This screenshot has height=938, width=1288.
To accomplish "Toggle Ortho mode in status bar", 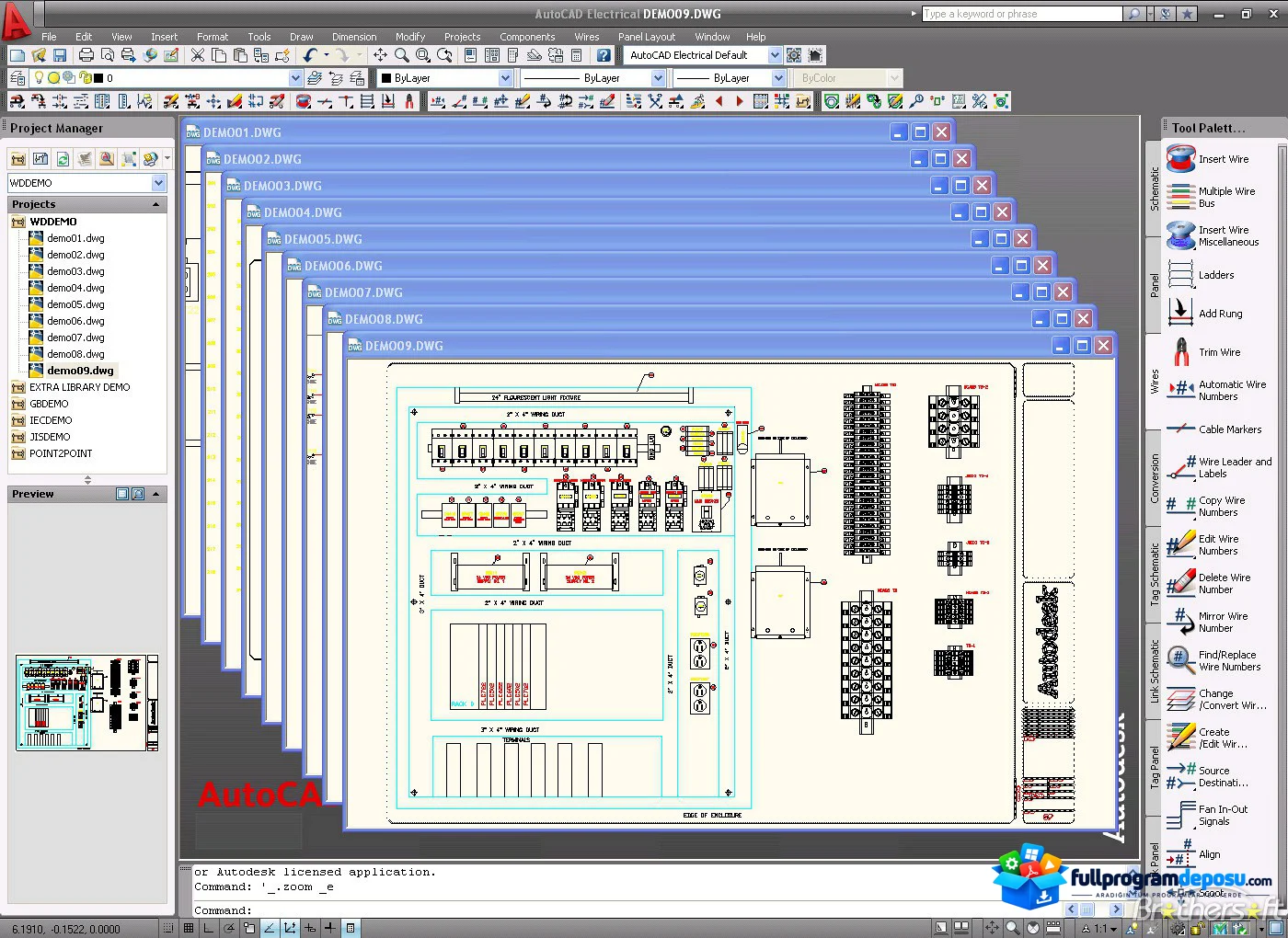I will click(x=209, y=929).
